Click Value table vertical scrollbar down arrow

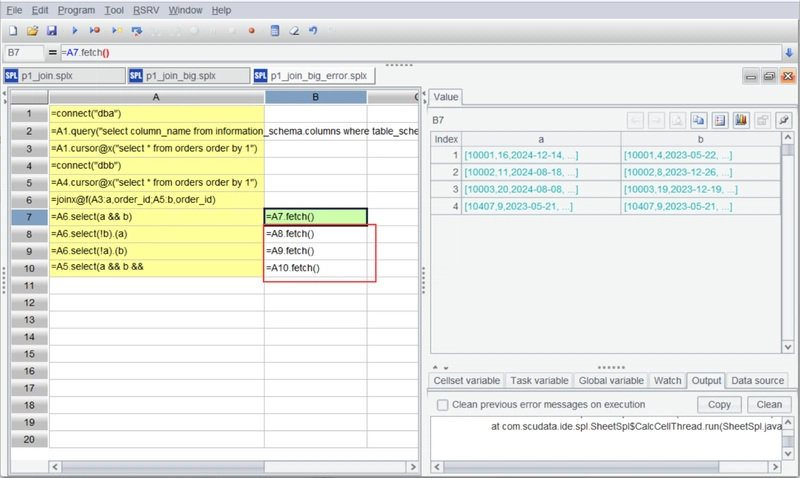788,347
